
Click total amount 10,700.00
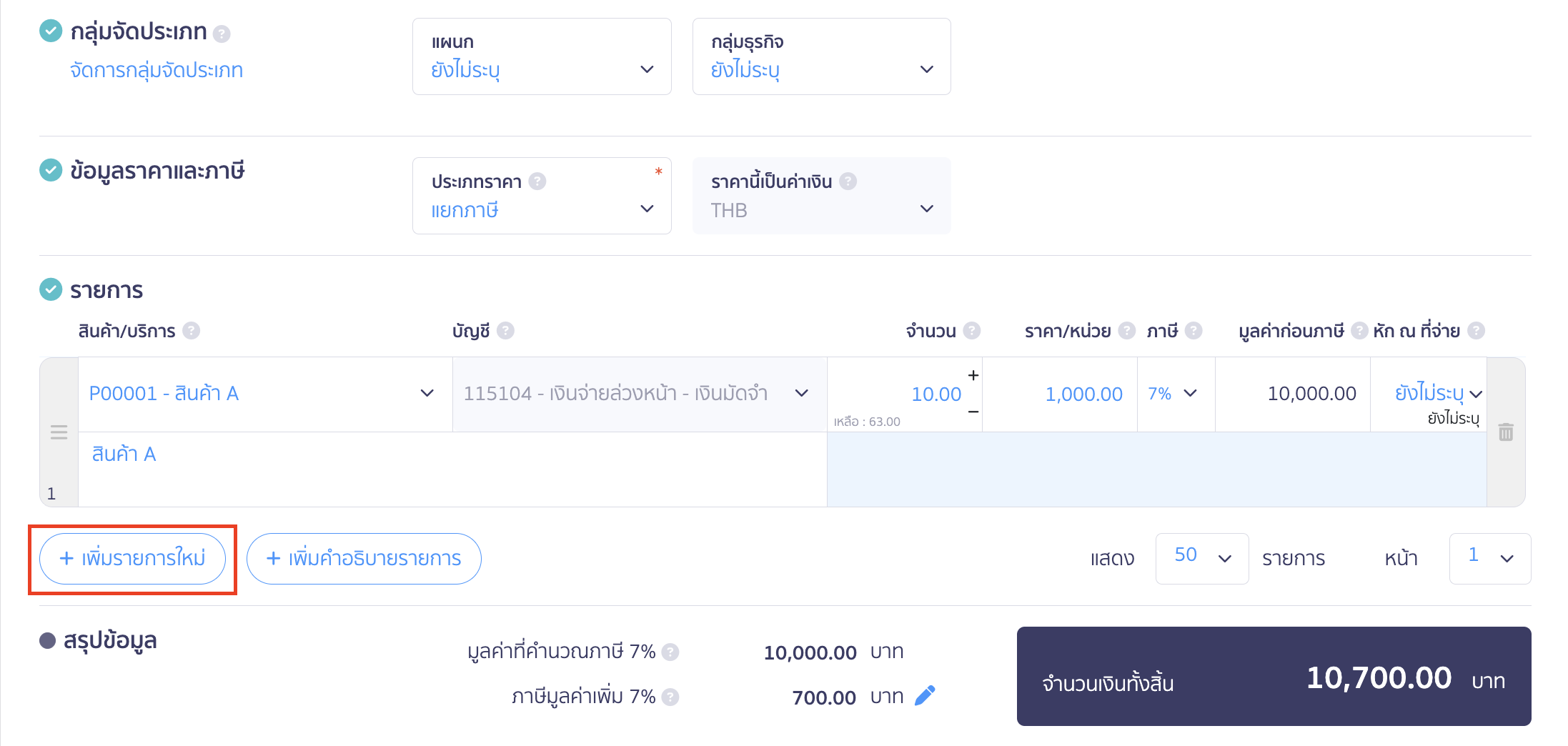point(1379,677)
